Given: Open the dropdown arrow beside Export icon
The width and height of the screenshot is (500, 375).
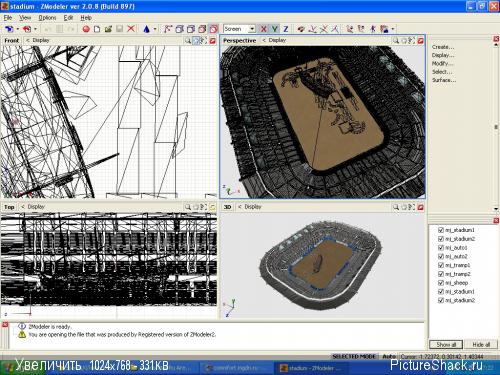Looking at the screenshot, I should point(35,29).
